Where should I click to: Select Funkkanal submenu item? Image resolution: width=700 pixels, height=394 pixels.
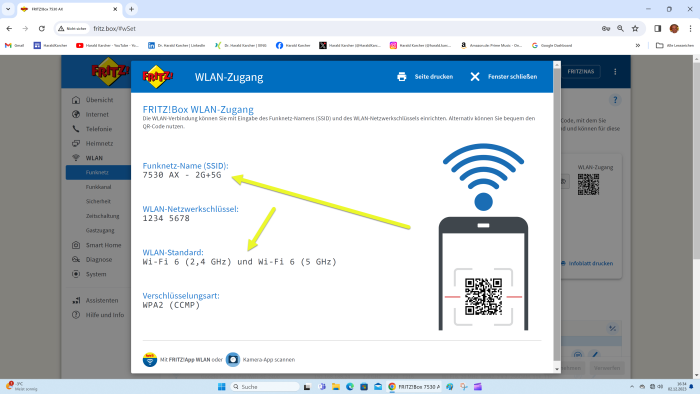(x=98, y=187)
